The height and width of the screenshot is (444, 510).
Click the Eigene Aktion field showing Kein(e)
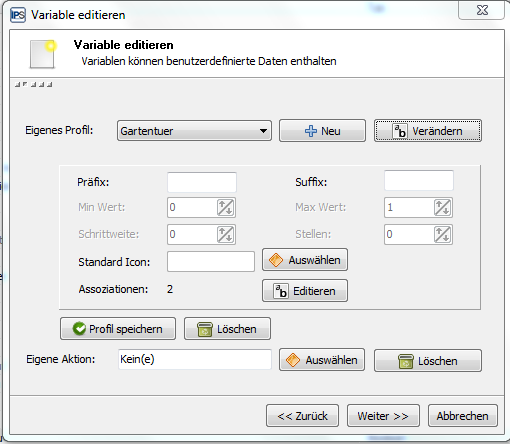click(195, 359)
